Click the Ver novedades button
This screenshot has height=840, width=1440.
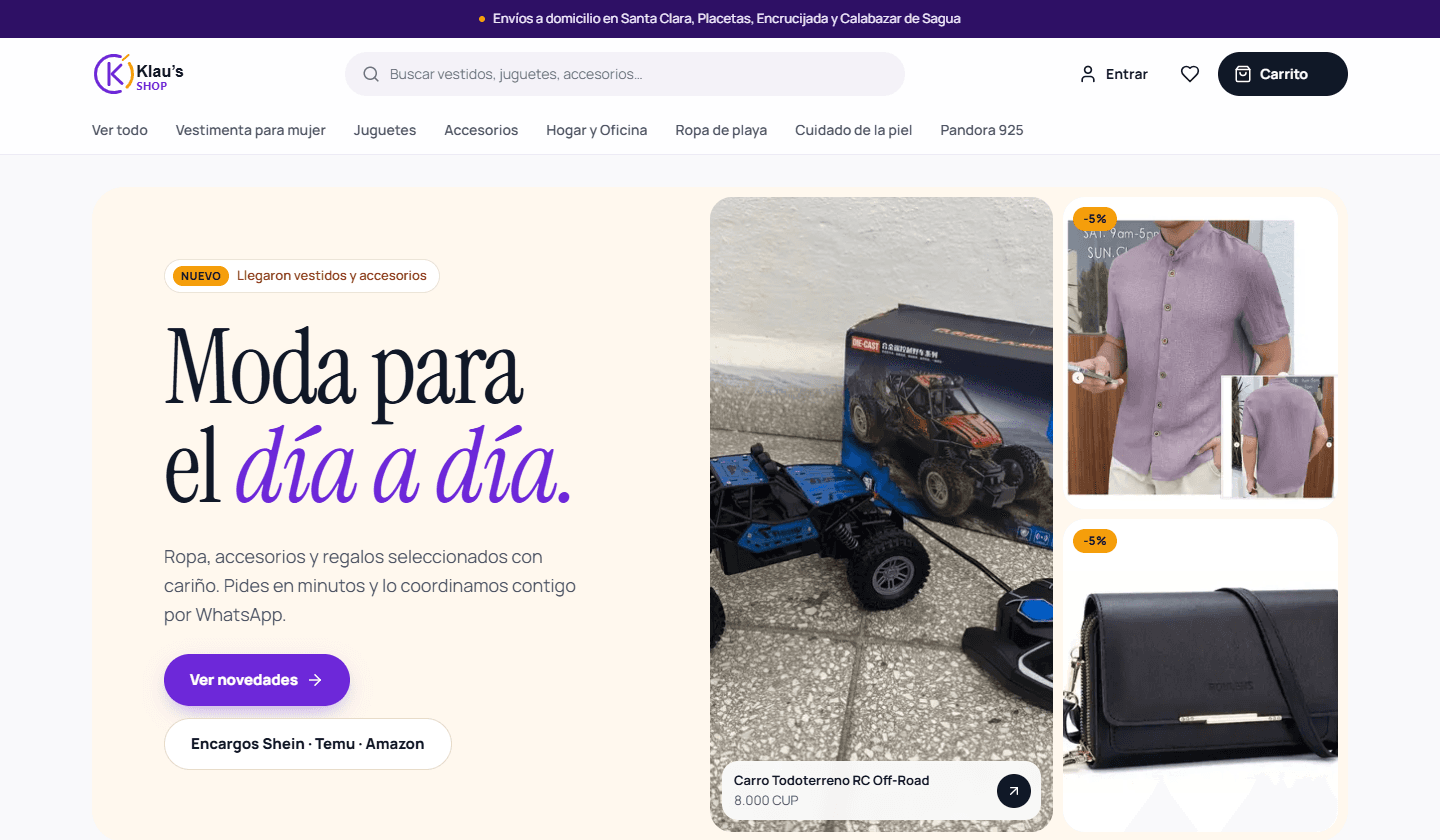[x=257, y=680]
